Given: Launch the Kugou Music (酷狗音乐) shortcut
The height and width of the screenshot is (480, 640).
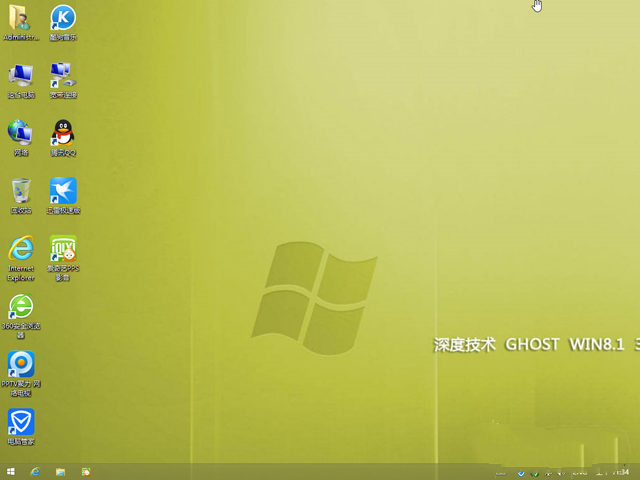Looking at the screenshot, I should click(63, 18).
